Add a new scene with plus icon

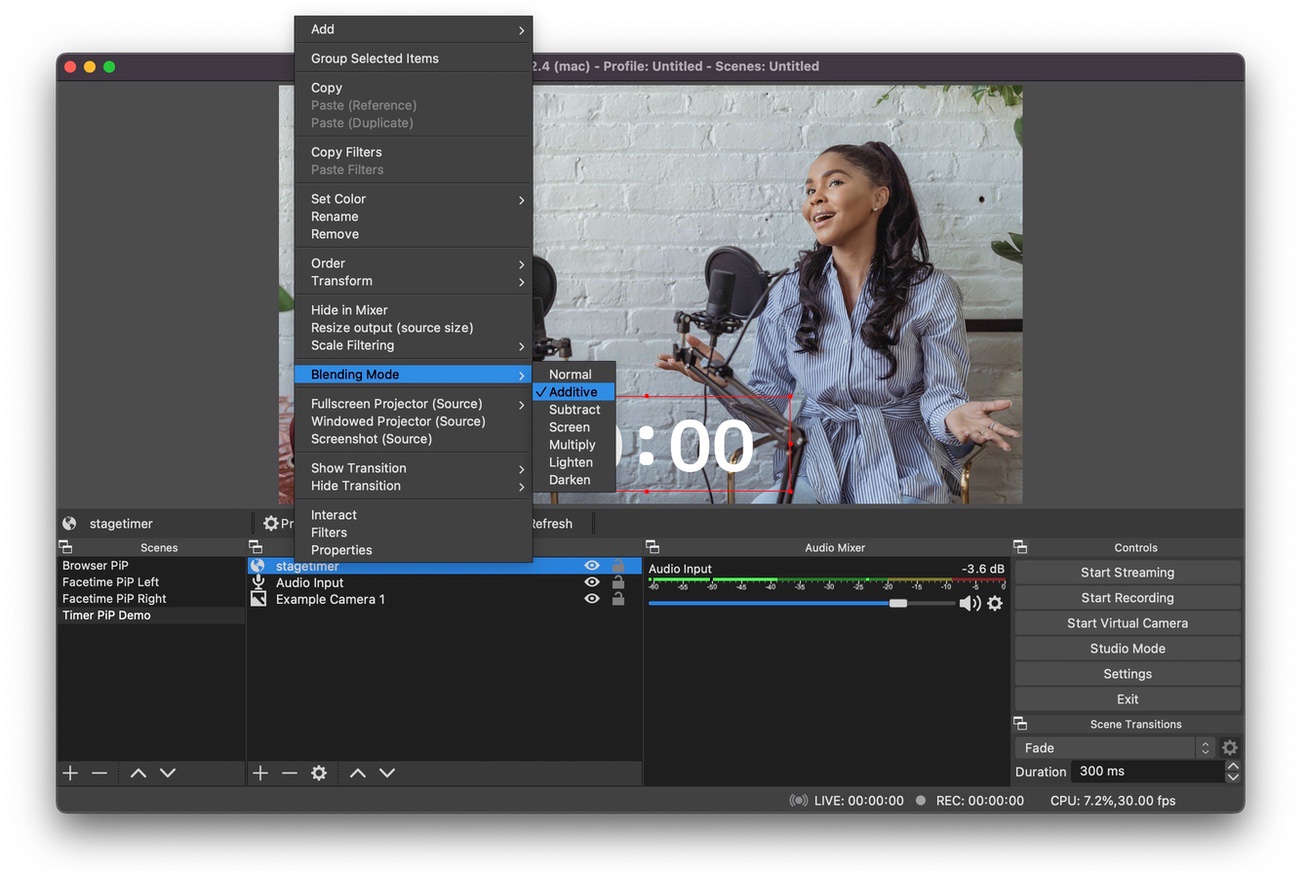coord(70,773)
